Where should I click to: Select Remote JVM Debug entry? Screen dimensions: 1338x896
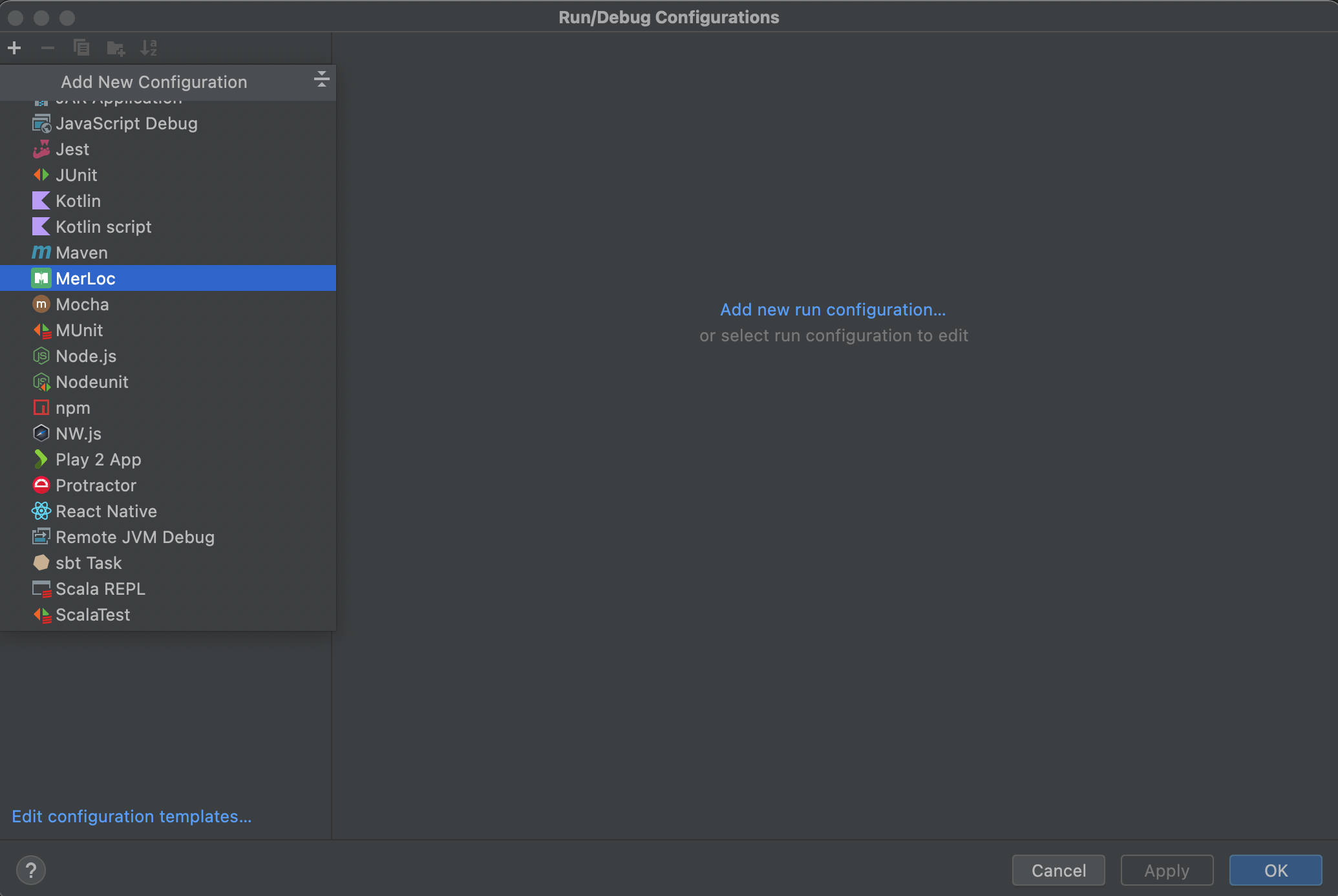point(134,537)
